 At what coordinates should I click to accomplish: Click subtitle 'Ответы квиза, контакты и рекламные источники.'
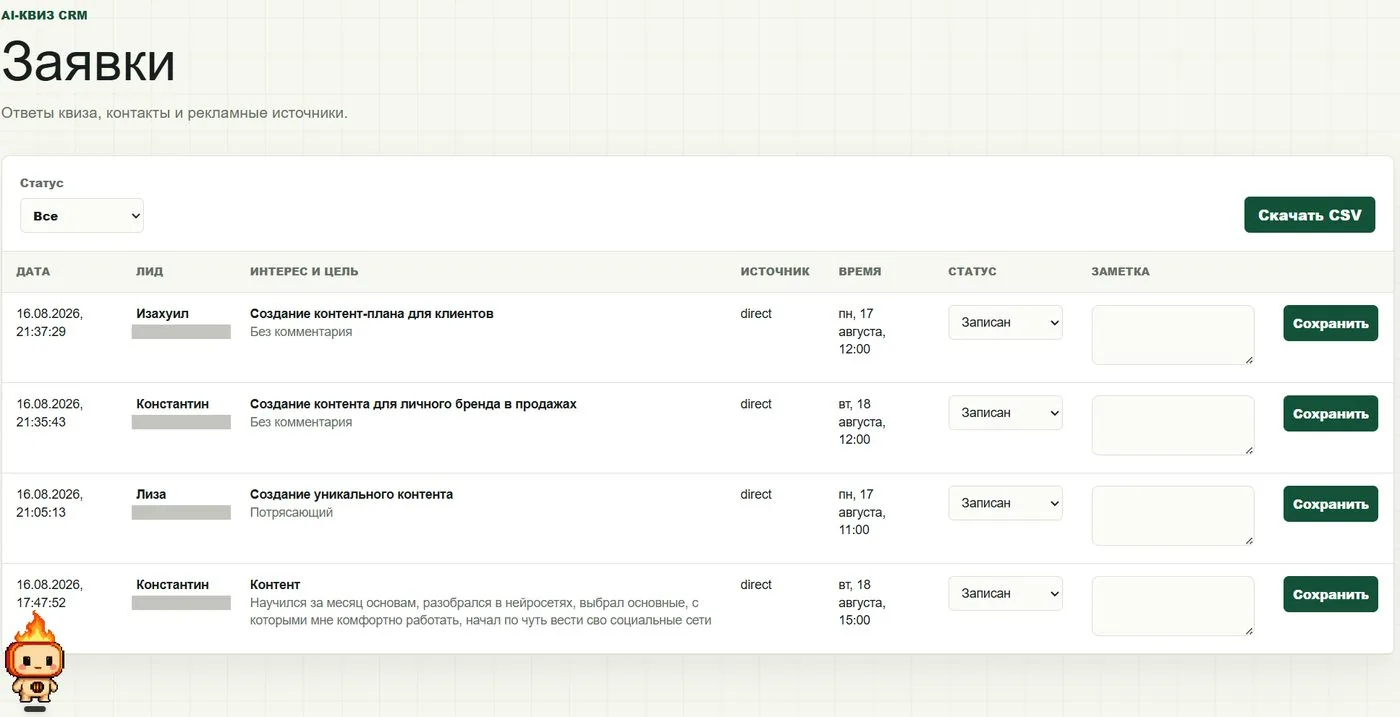[174, 113]
